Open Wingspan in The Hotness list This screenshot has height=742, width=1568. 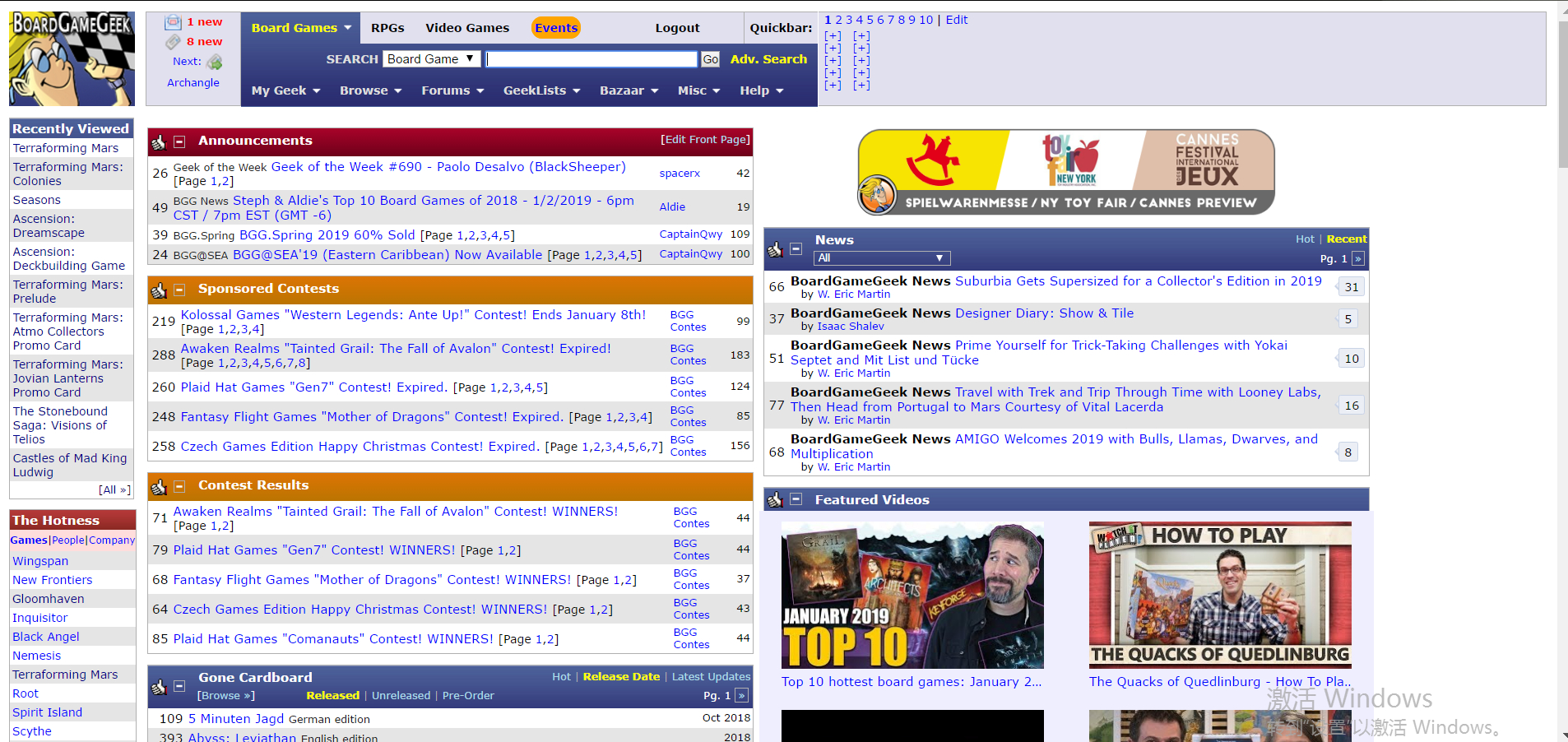(x=40, y=561)
